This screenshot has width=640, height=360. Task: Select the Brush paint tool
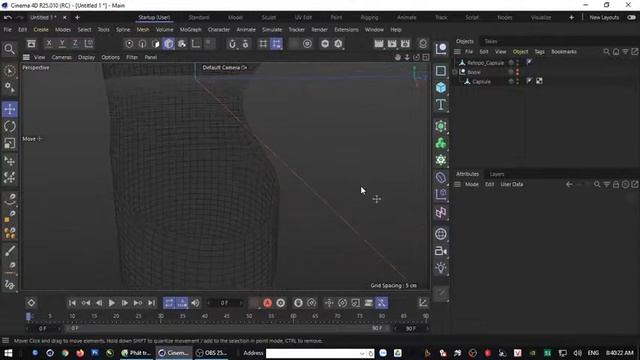(x=10, y=251)
